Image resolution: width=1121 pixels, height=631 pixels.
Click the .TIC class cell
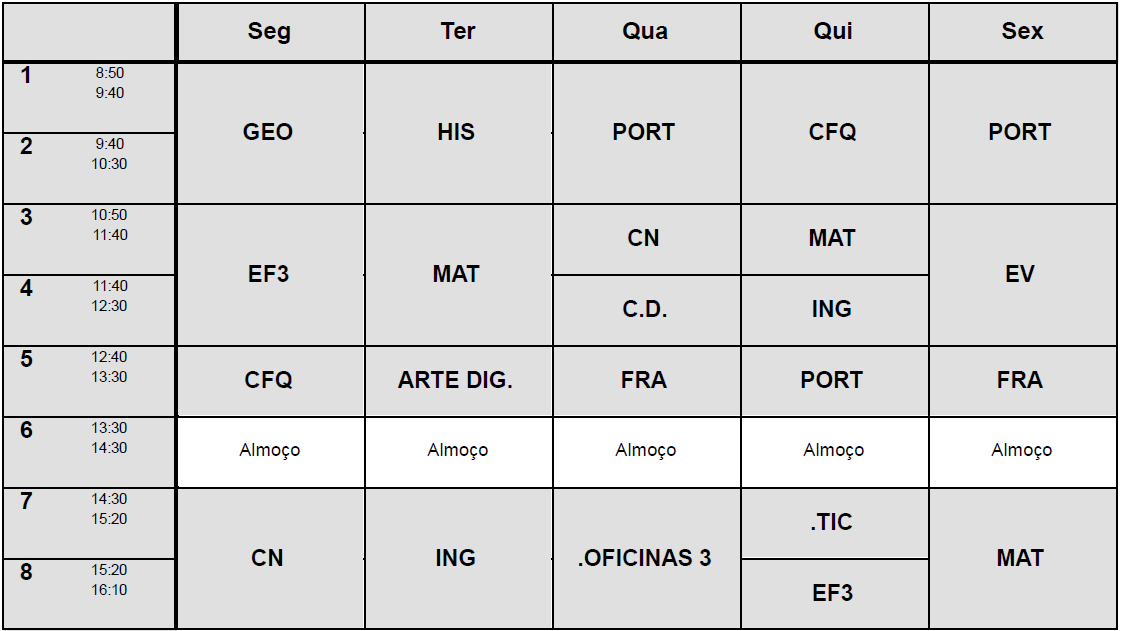click(x=833, y=523)
